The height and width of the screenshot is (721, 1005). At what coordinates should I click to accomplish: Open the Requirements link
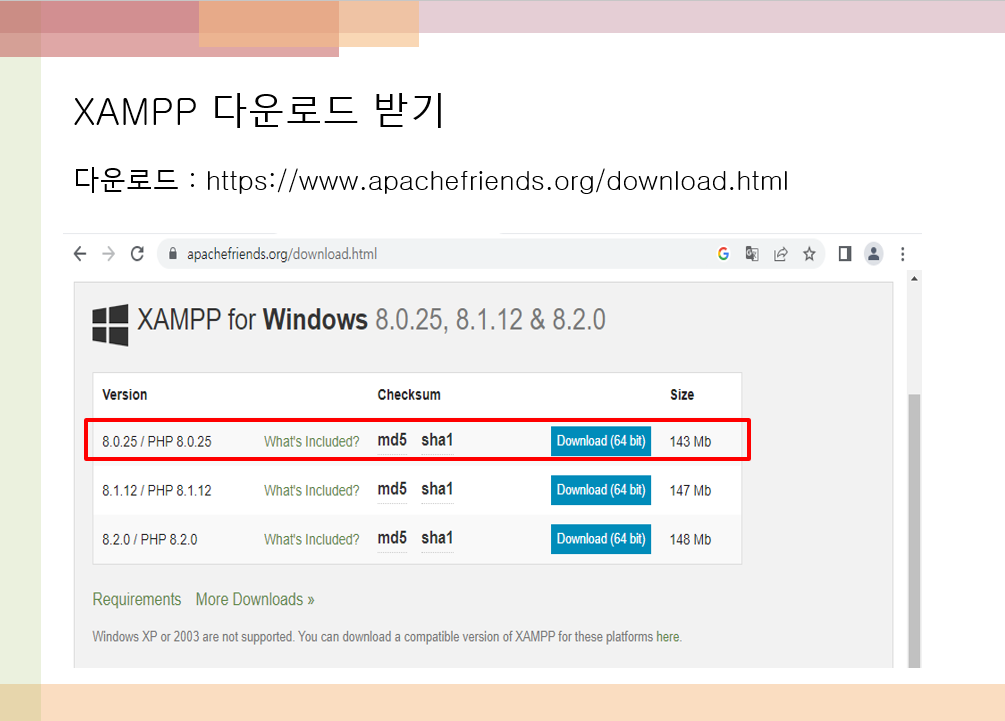point(137,599)
